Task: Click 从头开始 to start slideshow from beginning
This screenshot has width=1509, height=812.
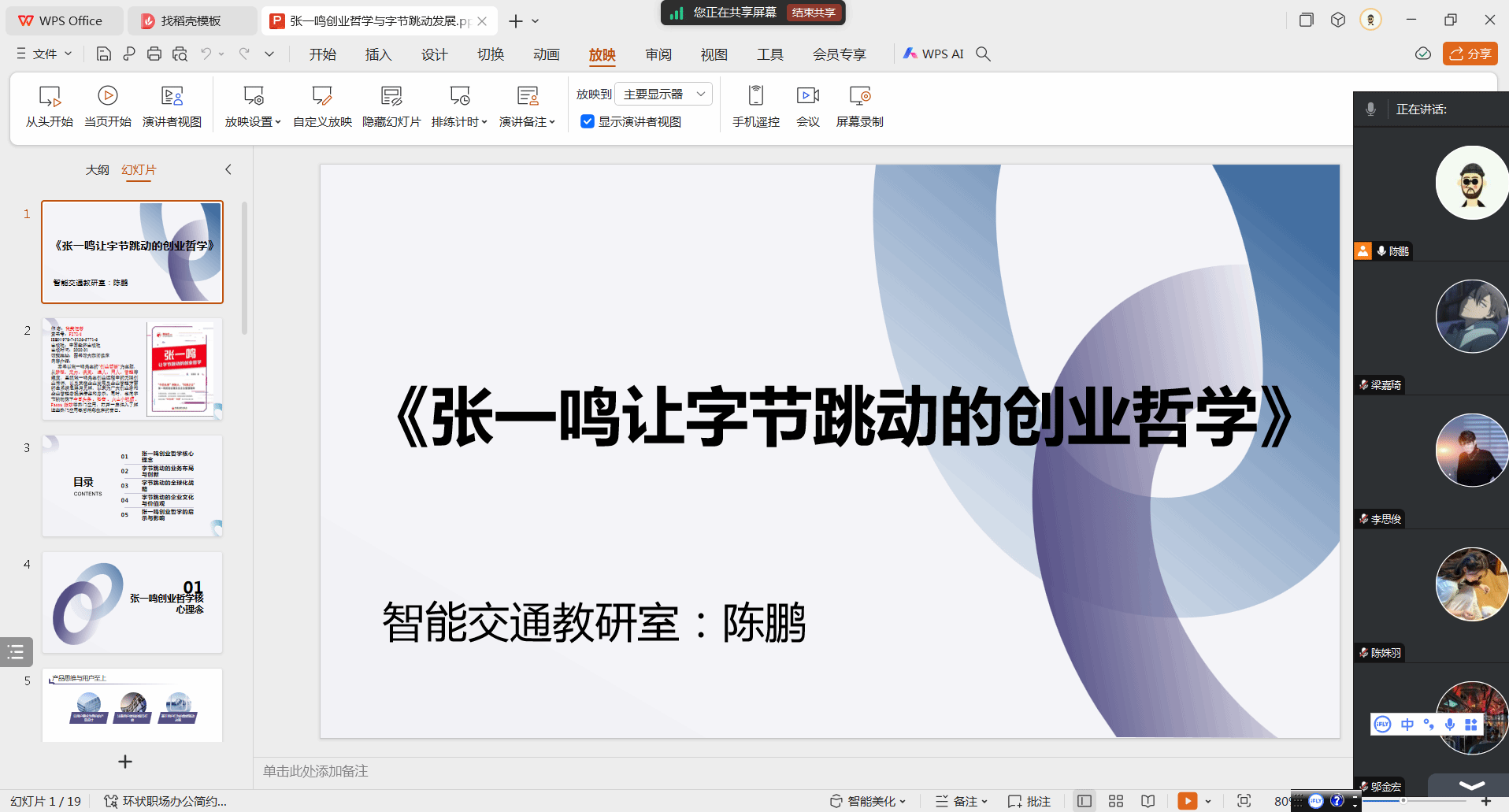Action: point(49,106)
